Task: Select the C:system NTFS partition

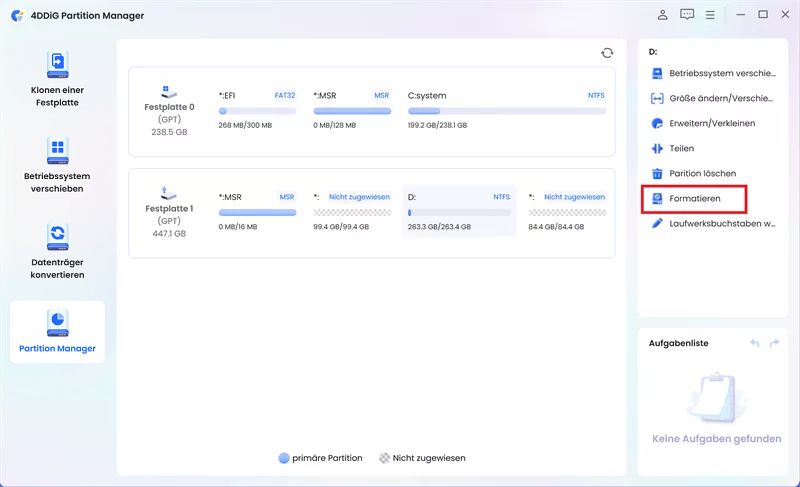Action: 507,110
